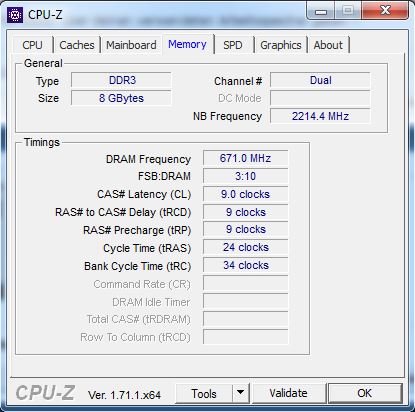Viewport: 415px width, 412px height.
Task: Click the empty DRAM Idle Timer field
Action: tap(245, 301)
